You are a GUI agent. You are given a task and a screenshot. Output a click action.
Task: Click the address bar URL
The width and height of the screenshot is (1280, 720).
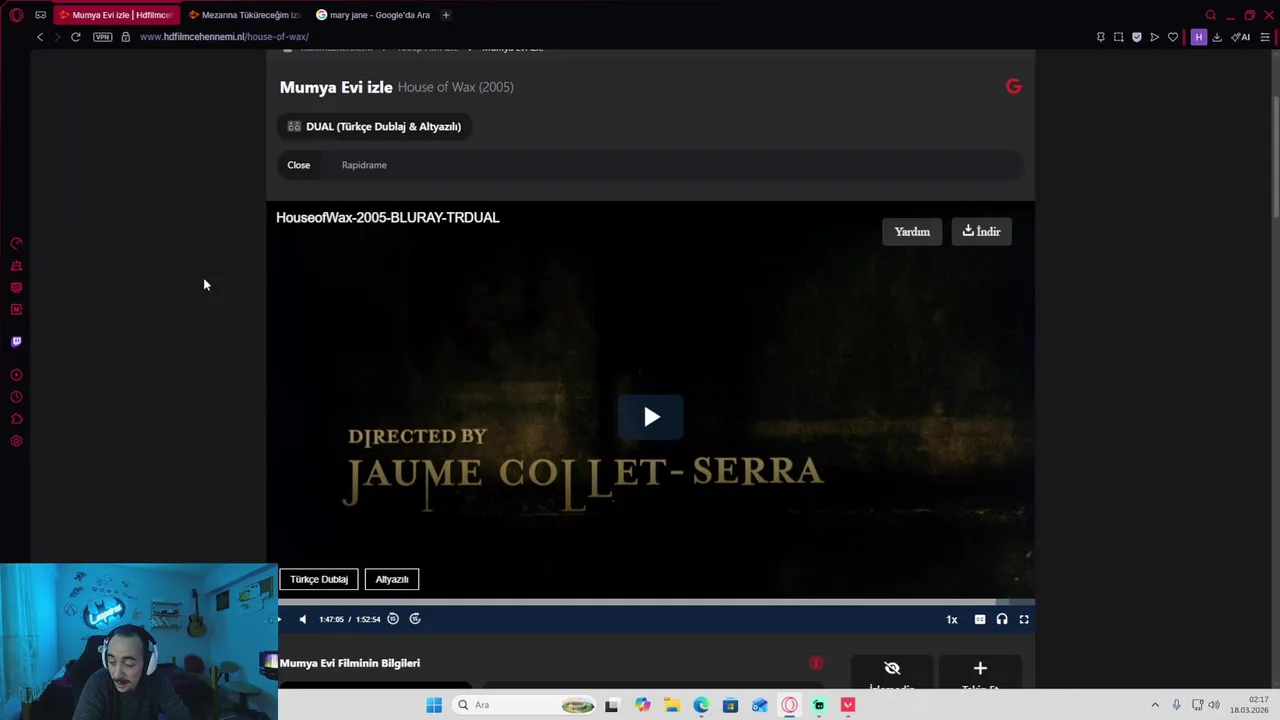coord(224,37)
